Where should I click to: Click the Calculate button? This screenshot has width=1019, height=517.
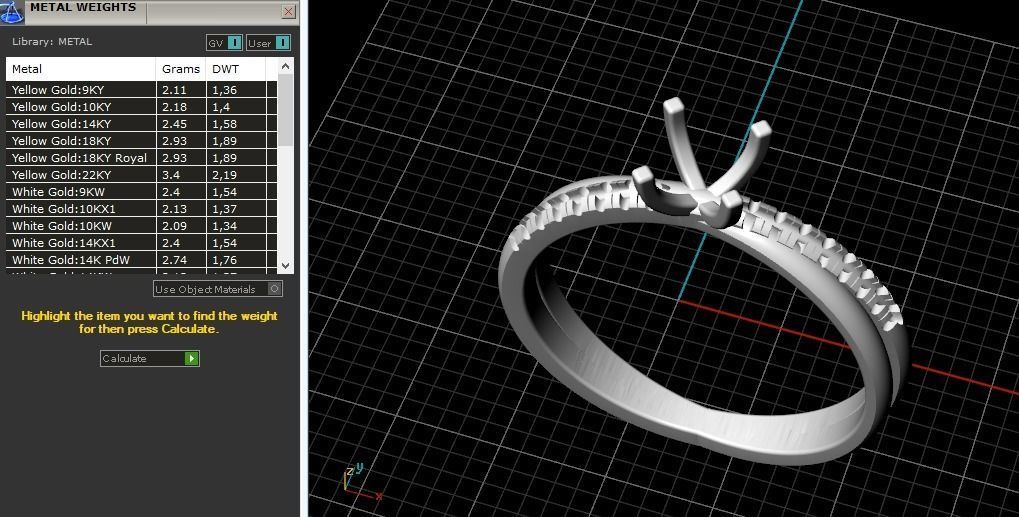click(x=149, y=359)
